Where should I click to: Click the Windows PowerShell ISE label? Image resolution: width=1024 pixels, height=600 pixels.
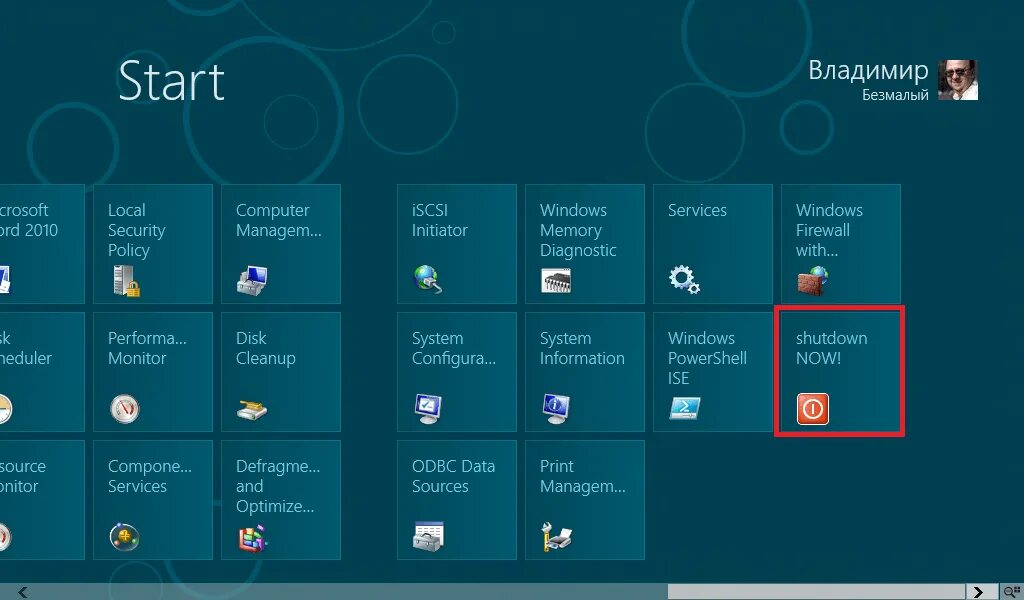coord(707,358)
